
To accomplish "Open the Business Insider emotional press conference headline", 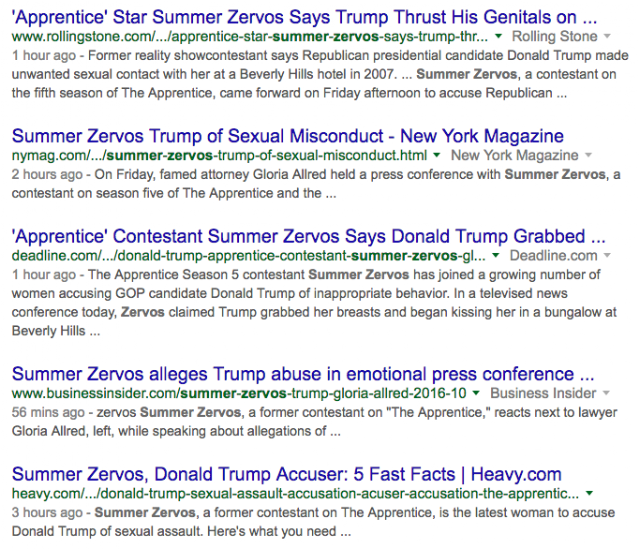I will [x=303, y=373].
